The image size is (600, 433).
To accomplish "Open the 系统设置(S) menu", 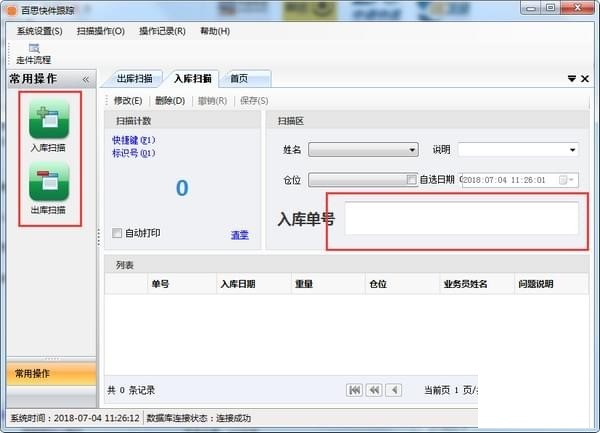I will pyautogui.click(x=39, y=31).
